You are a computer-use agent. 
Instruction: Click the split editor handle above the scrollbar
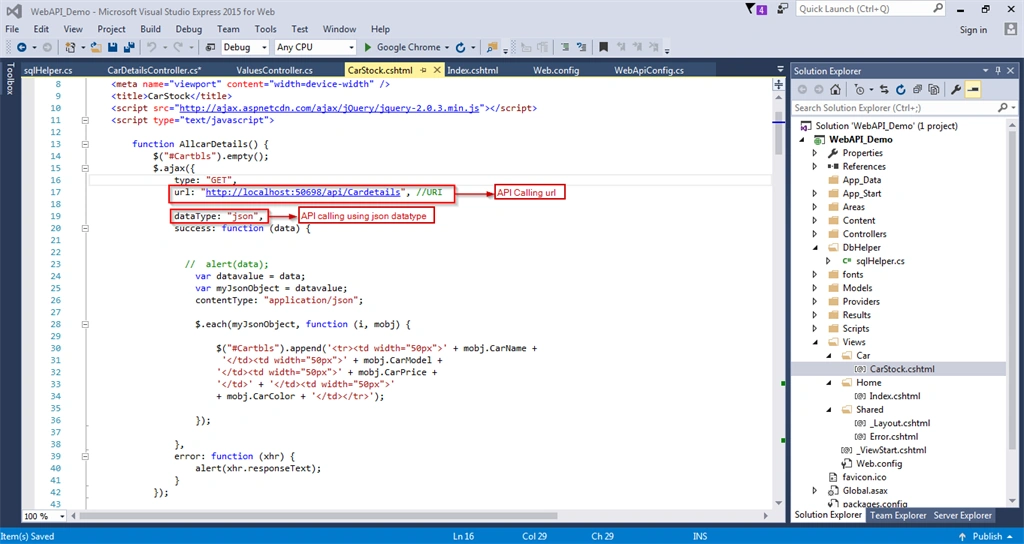[x=778, y=84]
